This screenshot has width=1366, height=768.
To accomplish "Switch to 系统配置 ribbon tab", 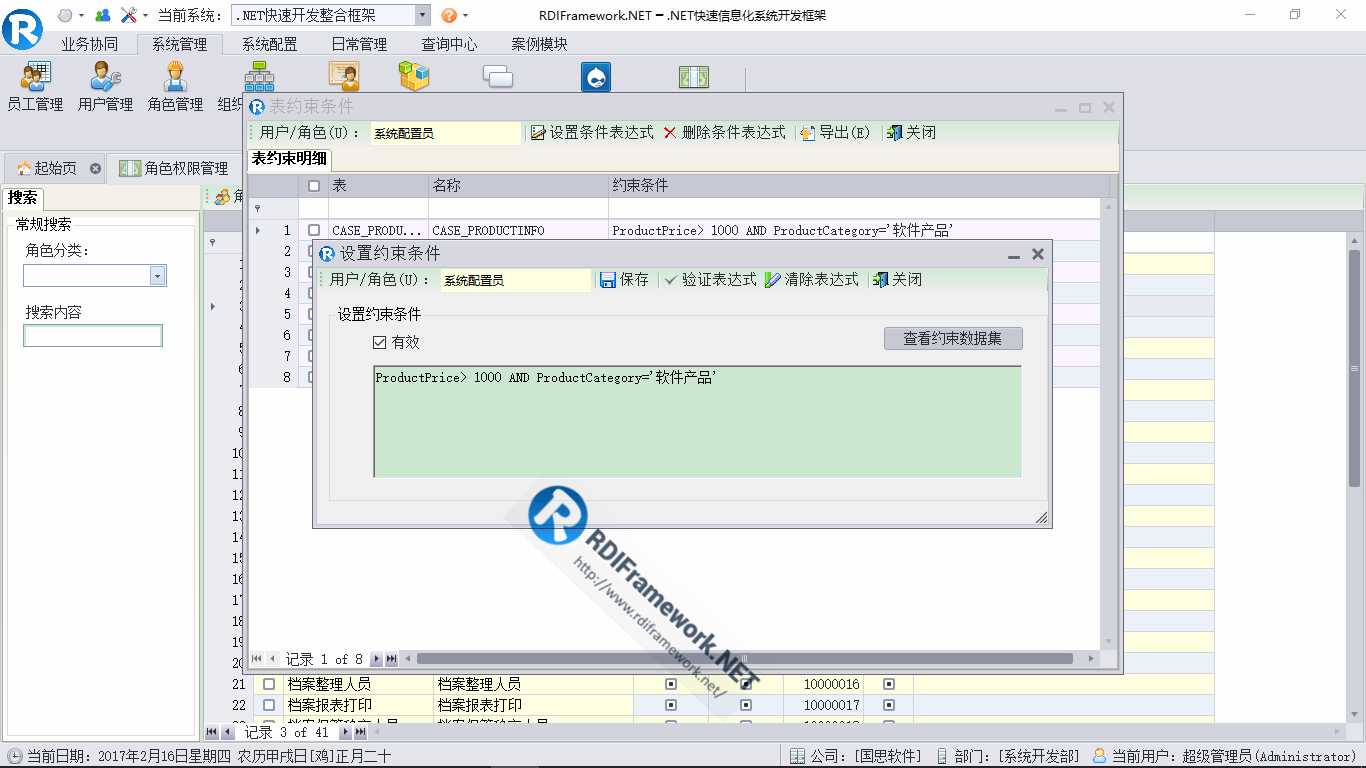I will tap(269, 44).
